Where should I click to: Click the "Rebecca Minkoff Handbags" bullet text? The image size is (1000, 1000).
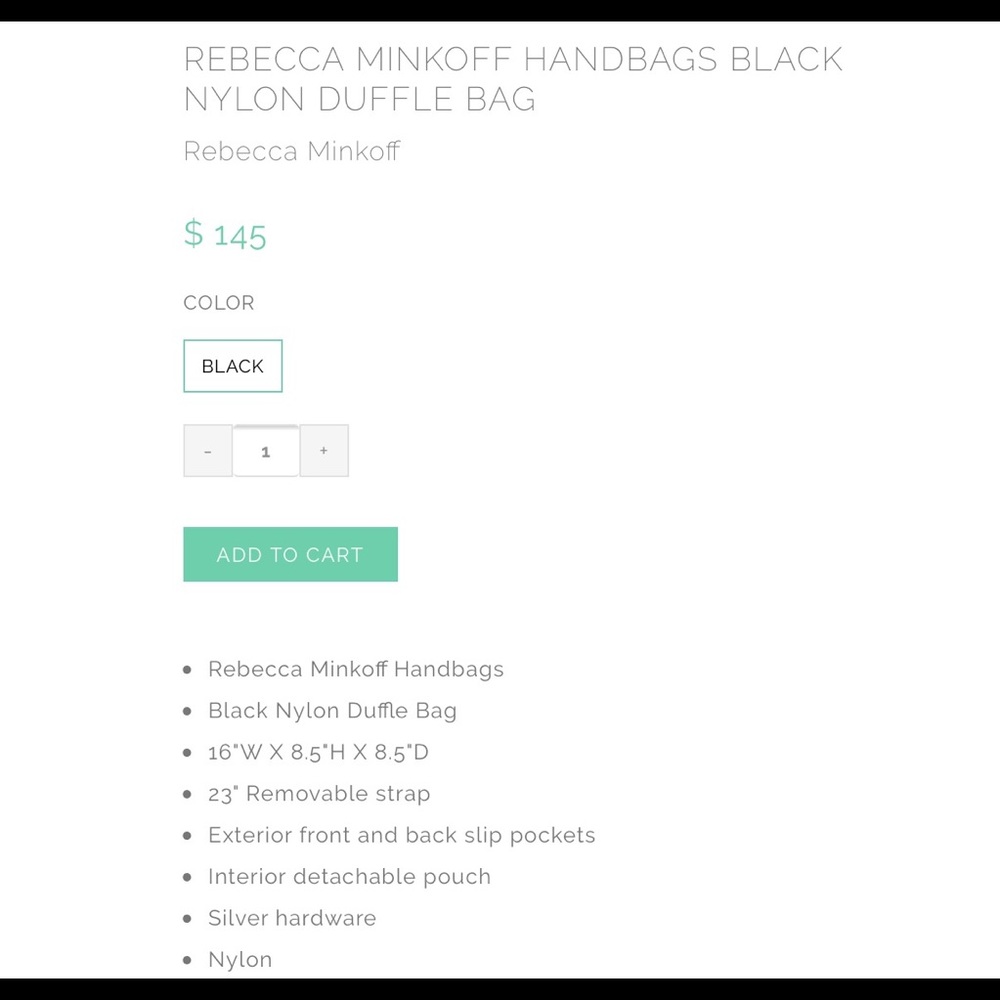pyautogui.click(x=356, y=669)
